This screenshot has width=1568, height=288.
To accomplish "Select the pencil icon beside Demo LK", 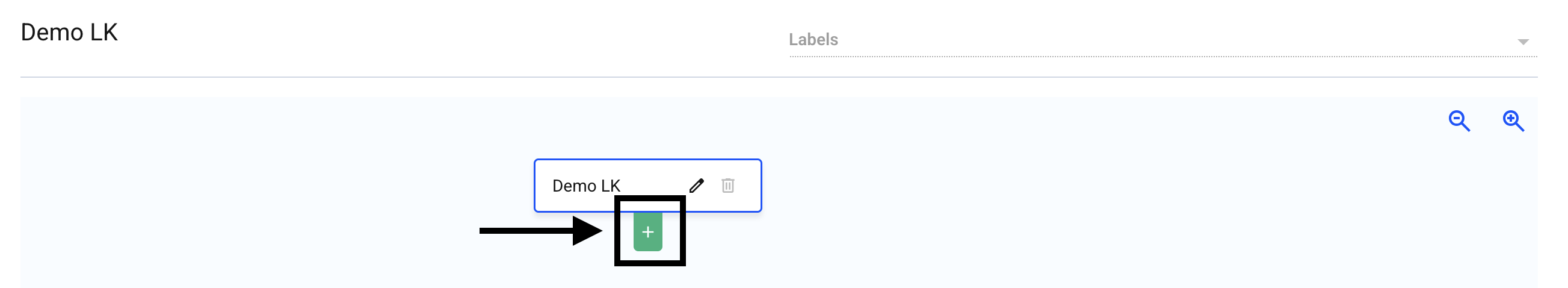I will point(696,186).
